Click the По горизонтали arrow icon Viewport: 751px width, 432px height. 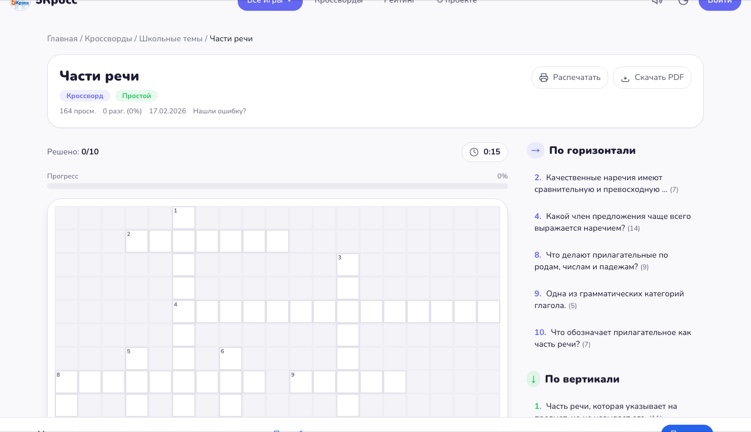(x=535, y=150)
